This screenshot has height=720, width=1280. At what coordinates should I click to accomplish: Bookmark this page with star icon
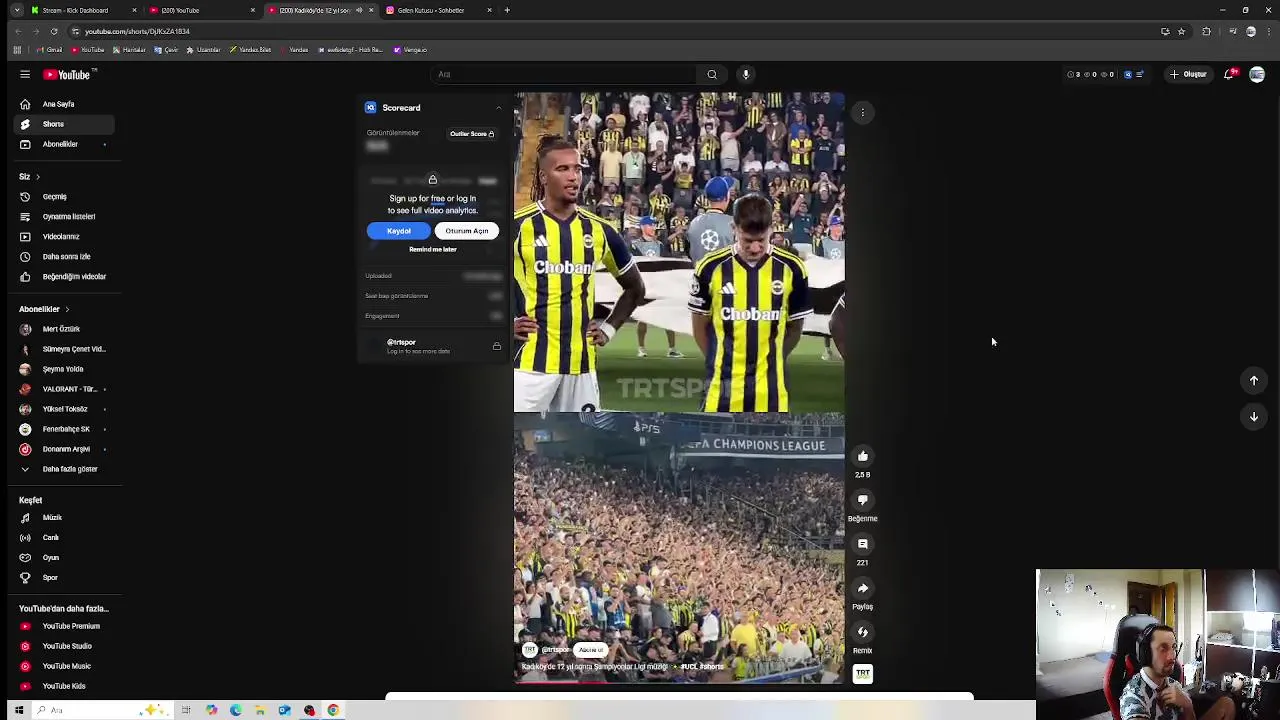click(x=1181, y=31)
